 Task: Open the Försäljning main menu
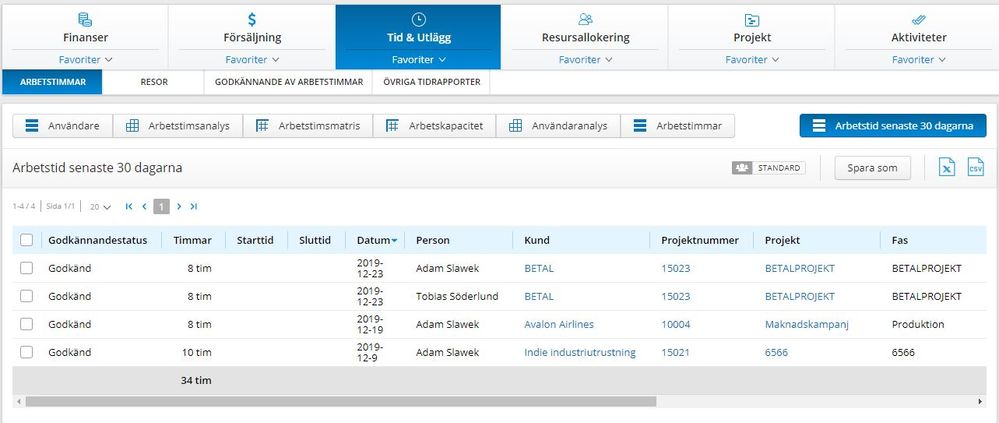[x=252, y=38]
